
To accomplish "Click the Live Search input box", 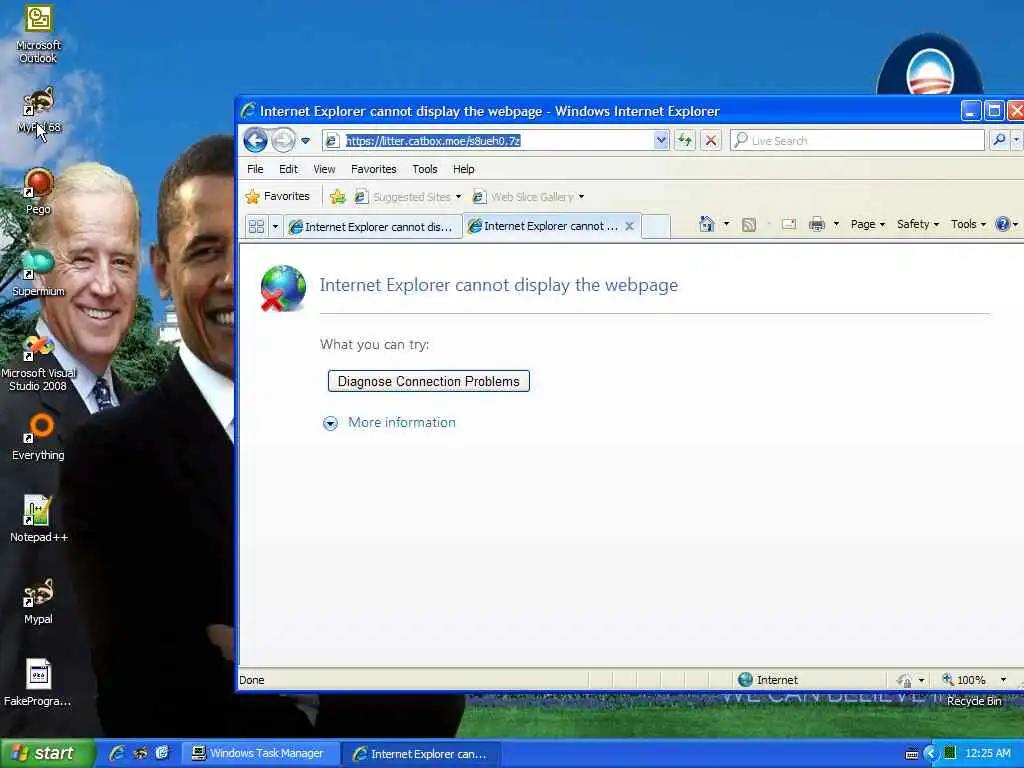I will [857, 140].
